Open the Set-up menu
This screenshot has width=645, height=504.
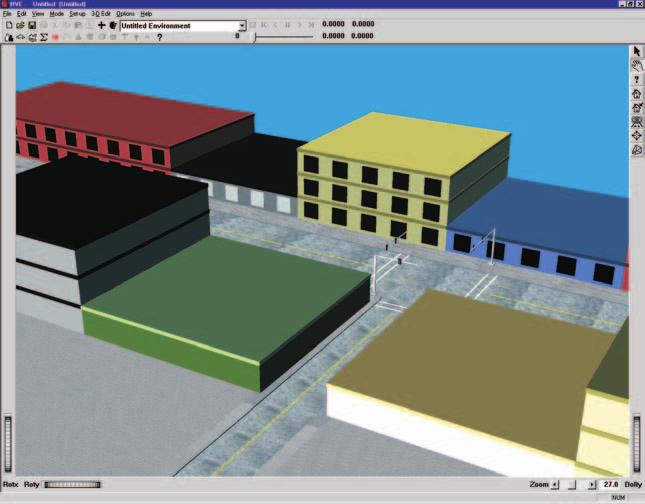tap(77, 14)
